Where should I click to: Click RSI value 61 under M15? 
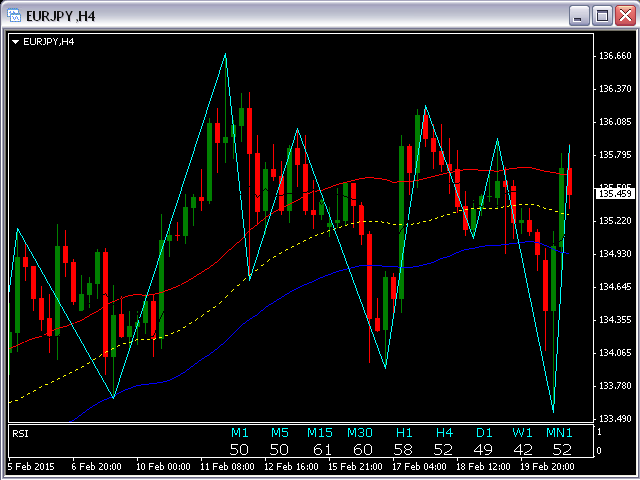[321, 450]
